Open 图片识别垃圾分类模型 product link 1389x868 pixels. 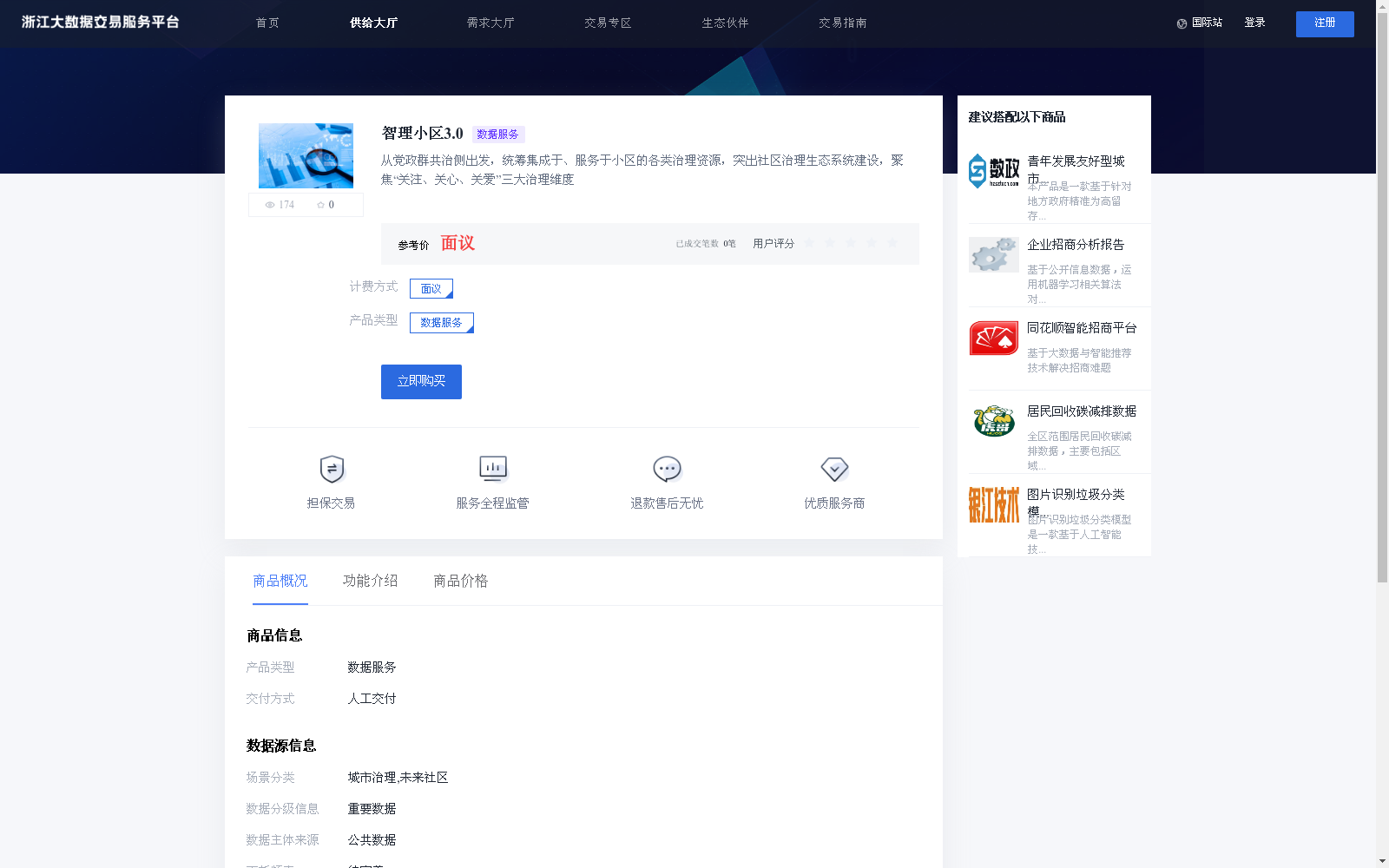(1076, 503)
